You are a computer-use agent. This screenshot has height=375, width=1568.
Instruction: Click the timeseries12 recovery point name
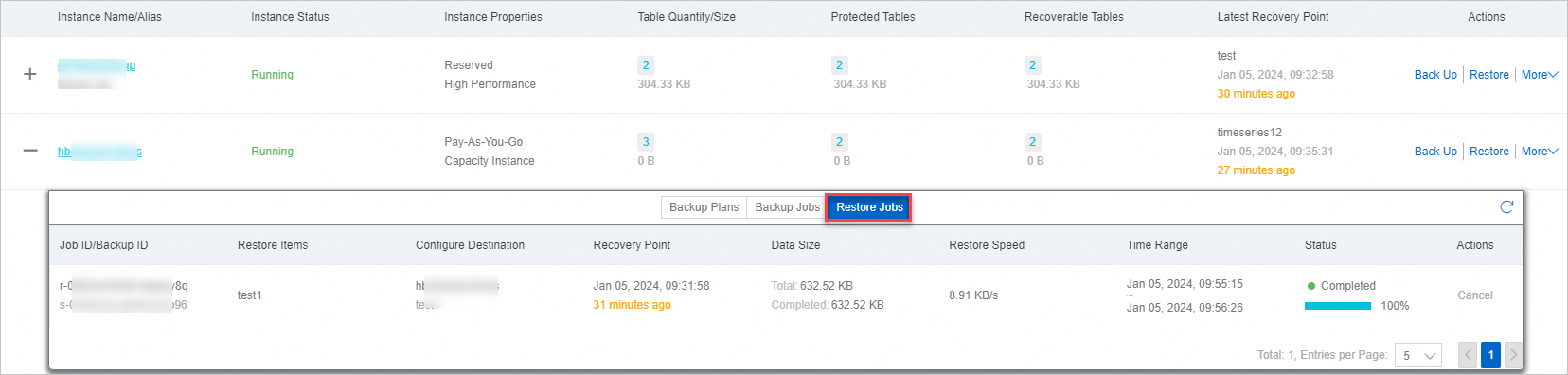tap(1249, 133)
